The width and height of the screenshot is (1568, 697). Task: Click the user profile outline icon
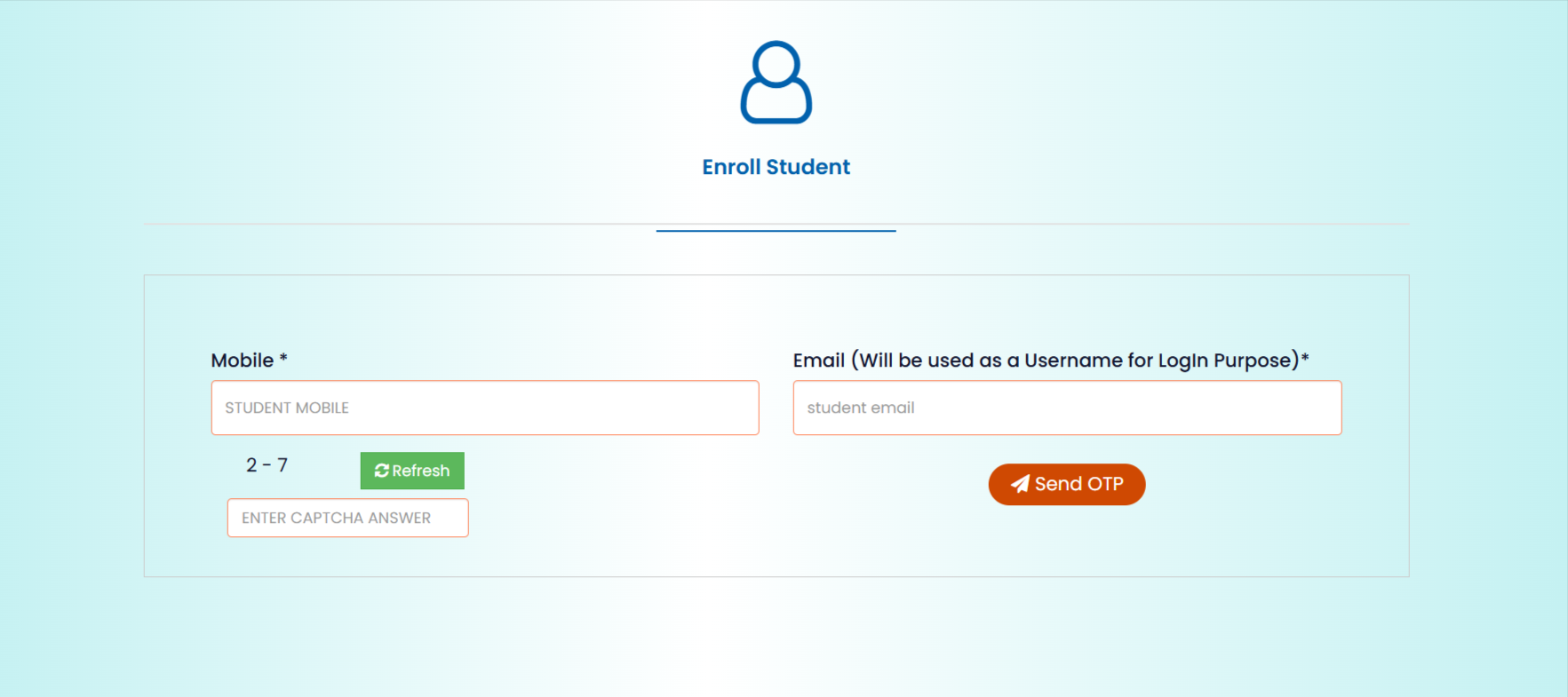tap(776, 83)
